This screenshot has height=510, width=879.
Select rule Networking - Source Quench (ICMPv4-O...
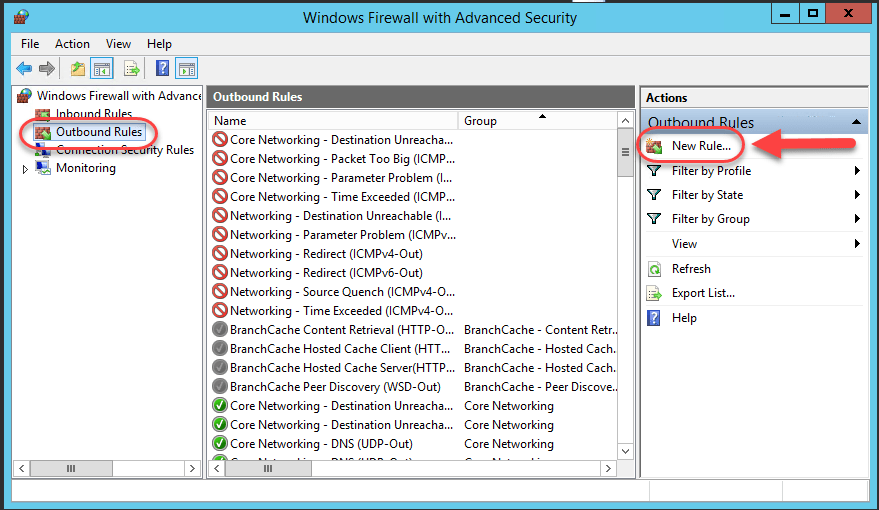342,292
